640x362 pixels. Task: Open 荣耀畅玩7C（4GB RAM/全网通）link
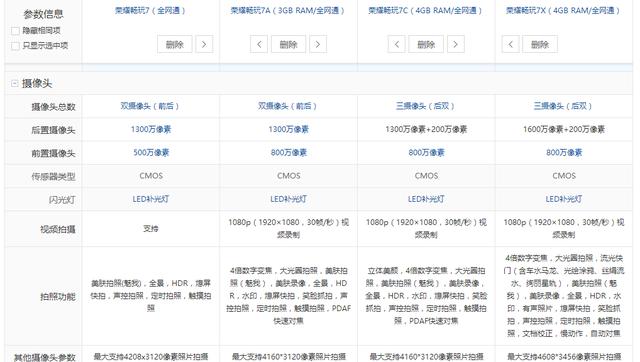coord(425,11)
